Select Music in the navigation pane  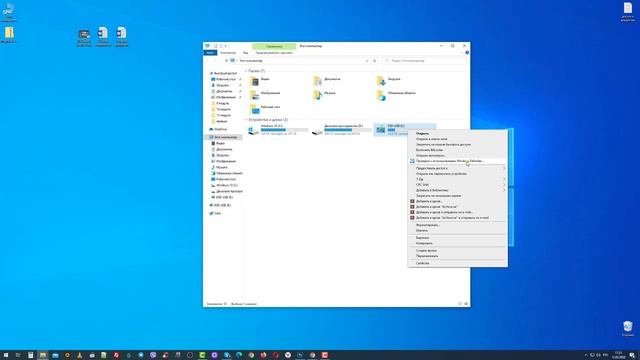[219, 167]
